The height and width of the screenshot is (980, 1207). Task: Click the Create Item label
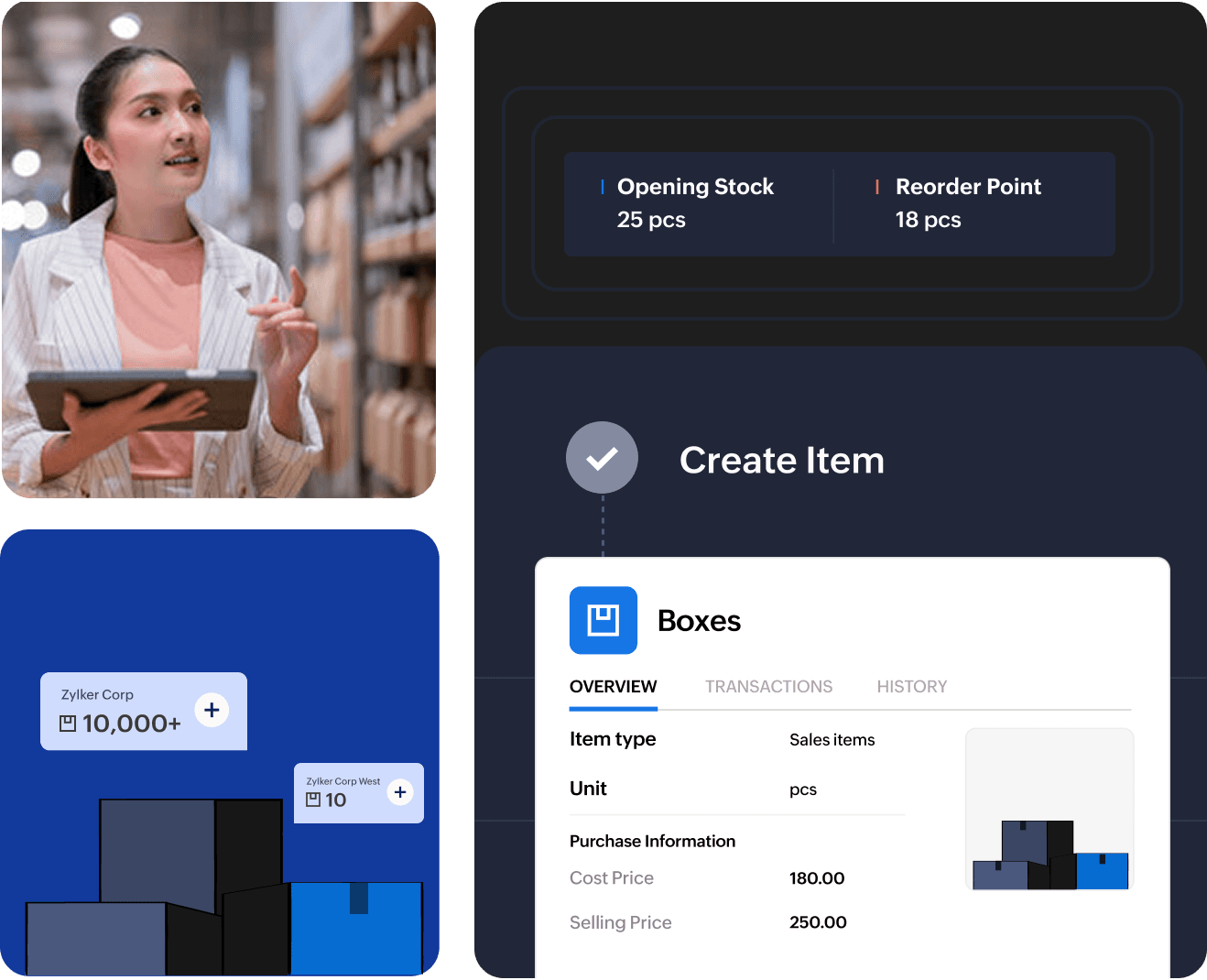pyautogui.click(x=781, y=460)
